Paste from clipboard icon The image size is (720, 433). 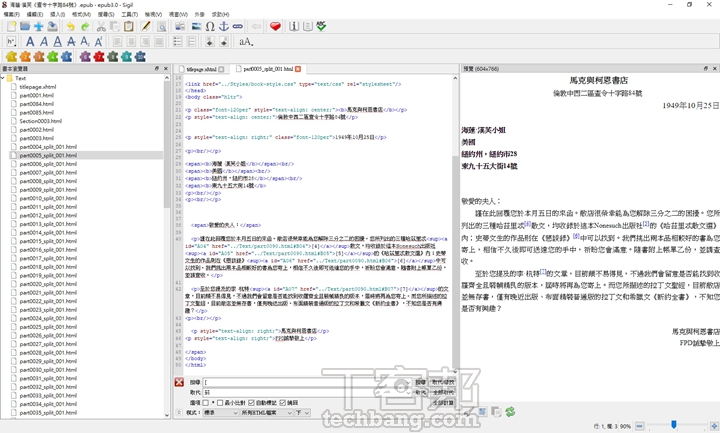[129, 27]
